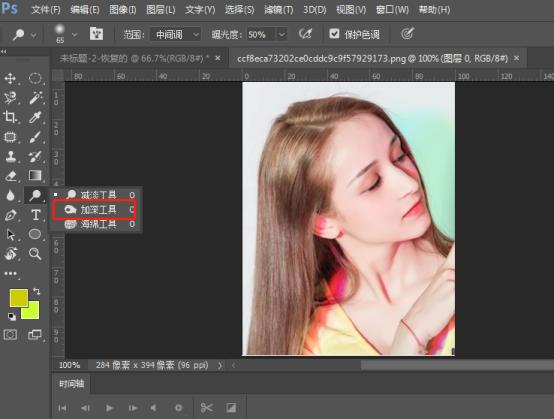Select the Path Selection arrow tool

click(x=10, y=234)
